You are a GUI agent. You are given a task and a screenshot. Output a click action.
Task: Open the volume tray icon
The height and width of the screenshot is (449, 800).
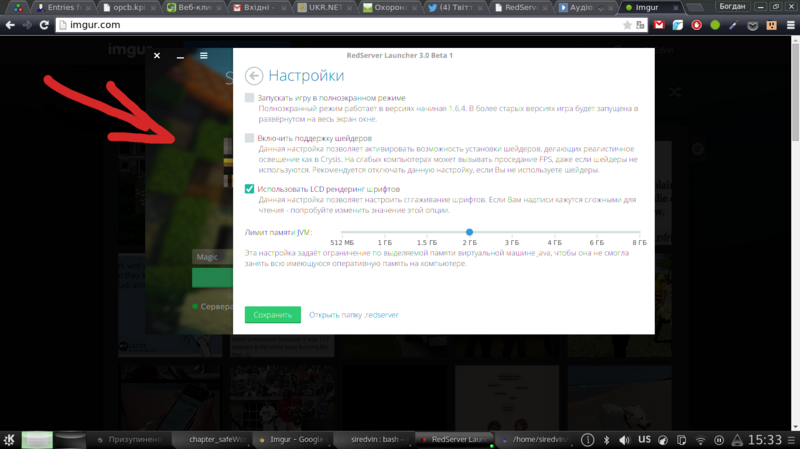[x=624, y=440]
